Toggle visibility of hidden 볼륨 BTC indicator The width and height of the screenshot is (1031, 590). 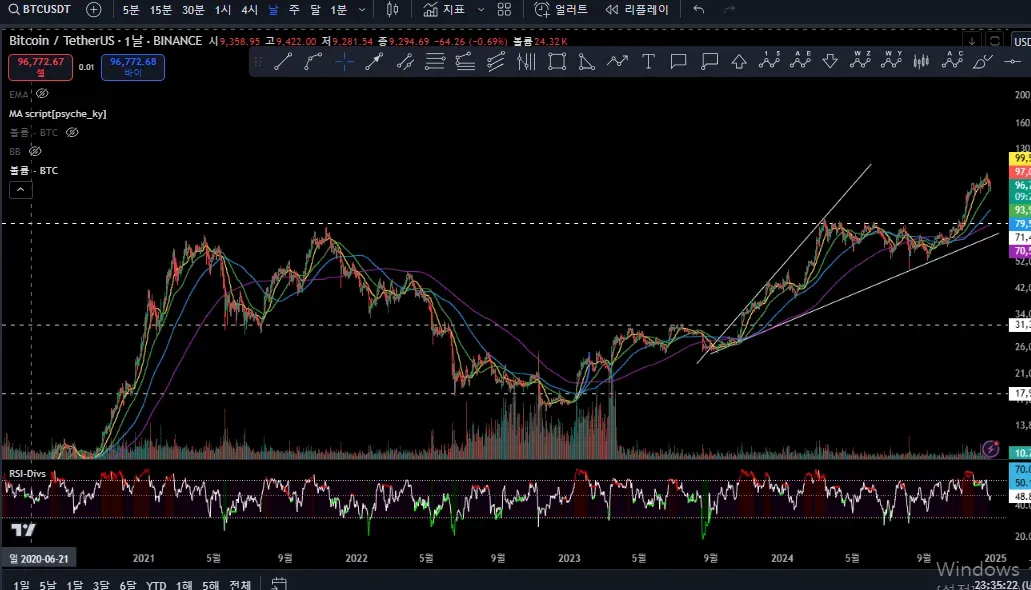point(72,132)
